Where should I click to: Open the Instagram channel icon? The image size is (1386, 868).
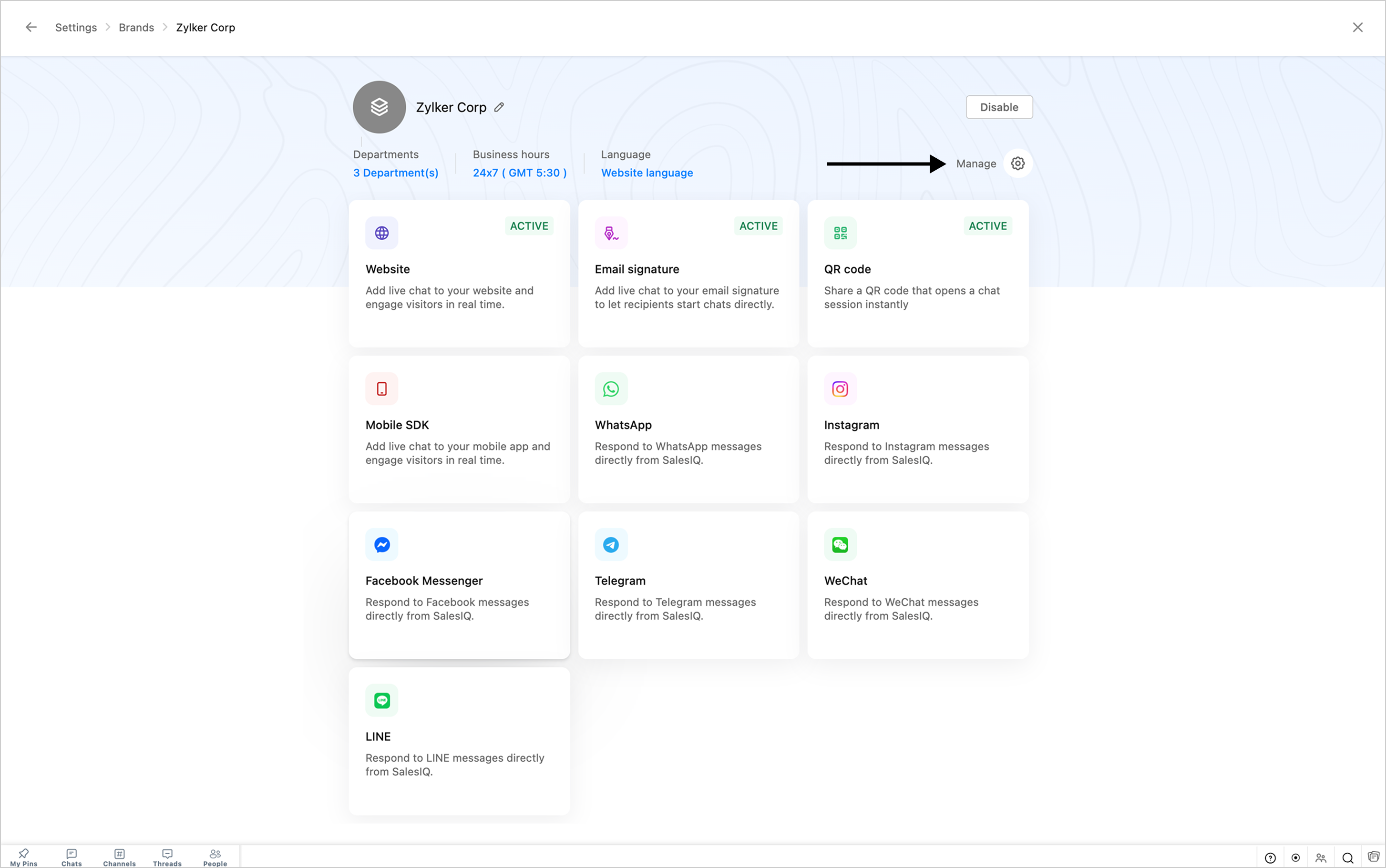coord(840,388)
